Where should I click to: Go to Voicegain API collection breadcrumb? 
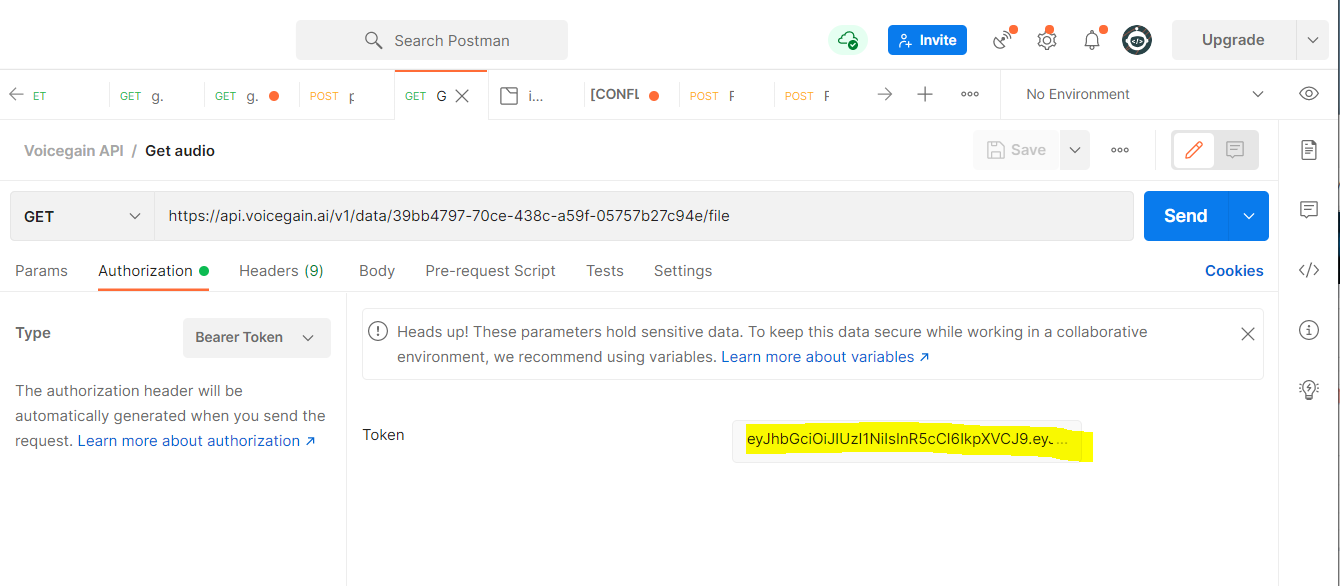(74, 151)
